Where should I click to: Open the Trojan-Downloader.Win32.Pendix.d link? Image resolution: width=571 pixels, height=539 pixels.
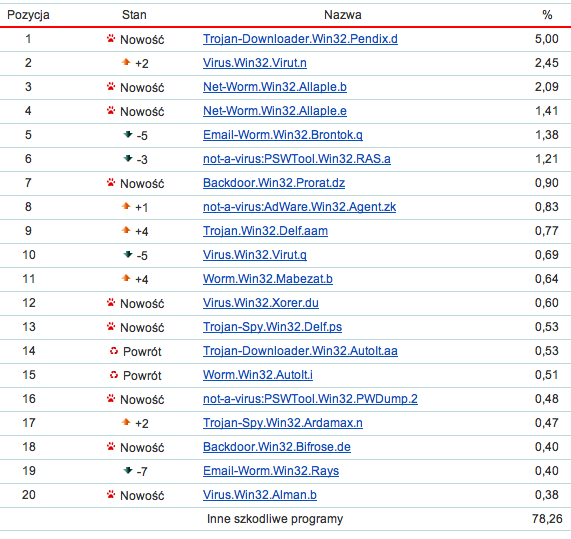click(x=300, y=39)
